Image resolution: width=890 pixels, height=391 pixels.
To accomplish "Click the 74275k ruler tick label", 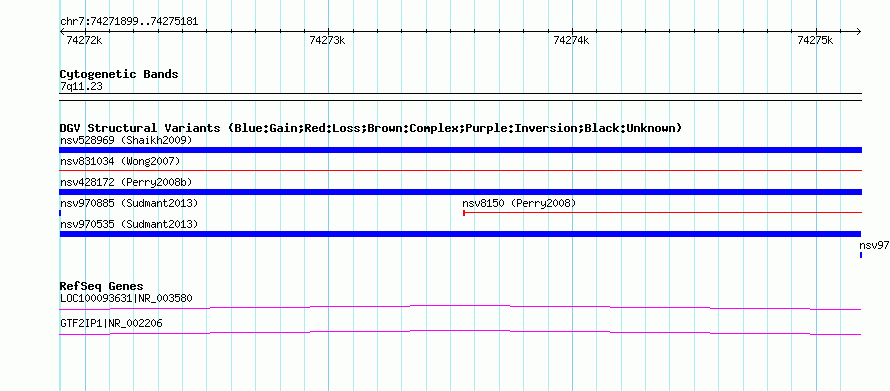I will click(x=815, y=40).
